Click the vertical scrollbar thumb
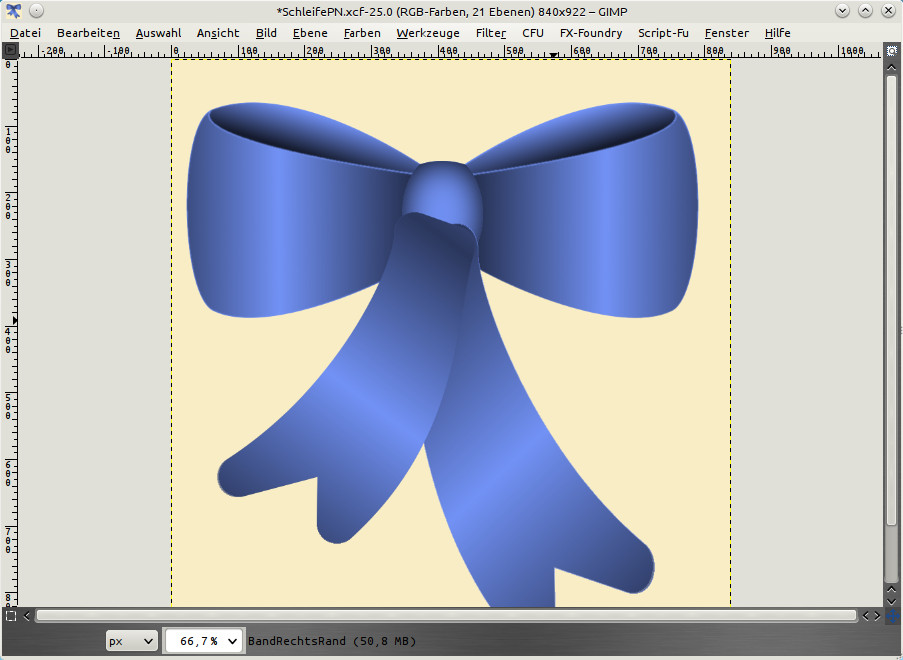This screenshot has width=903, height=660. click(891, 300)
